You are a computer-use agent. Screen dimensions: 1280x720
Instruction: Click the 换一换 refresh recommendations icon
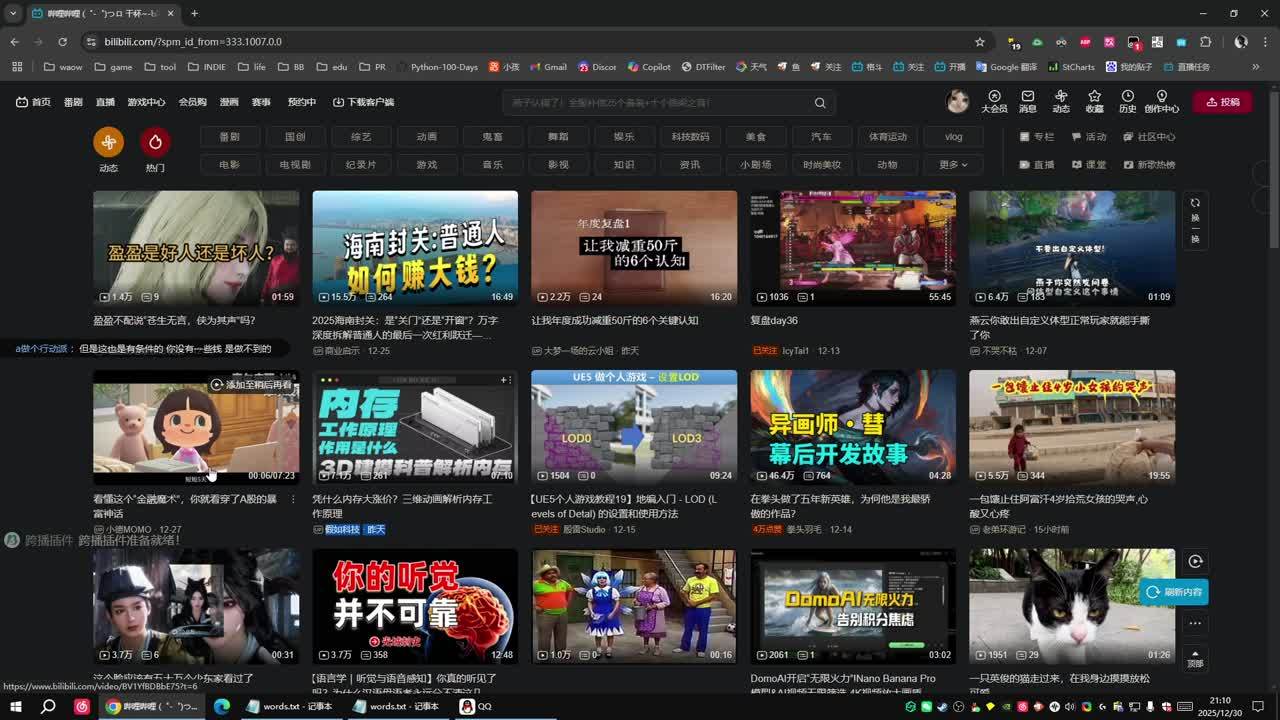[x=1195, y=220]
